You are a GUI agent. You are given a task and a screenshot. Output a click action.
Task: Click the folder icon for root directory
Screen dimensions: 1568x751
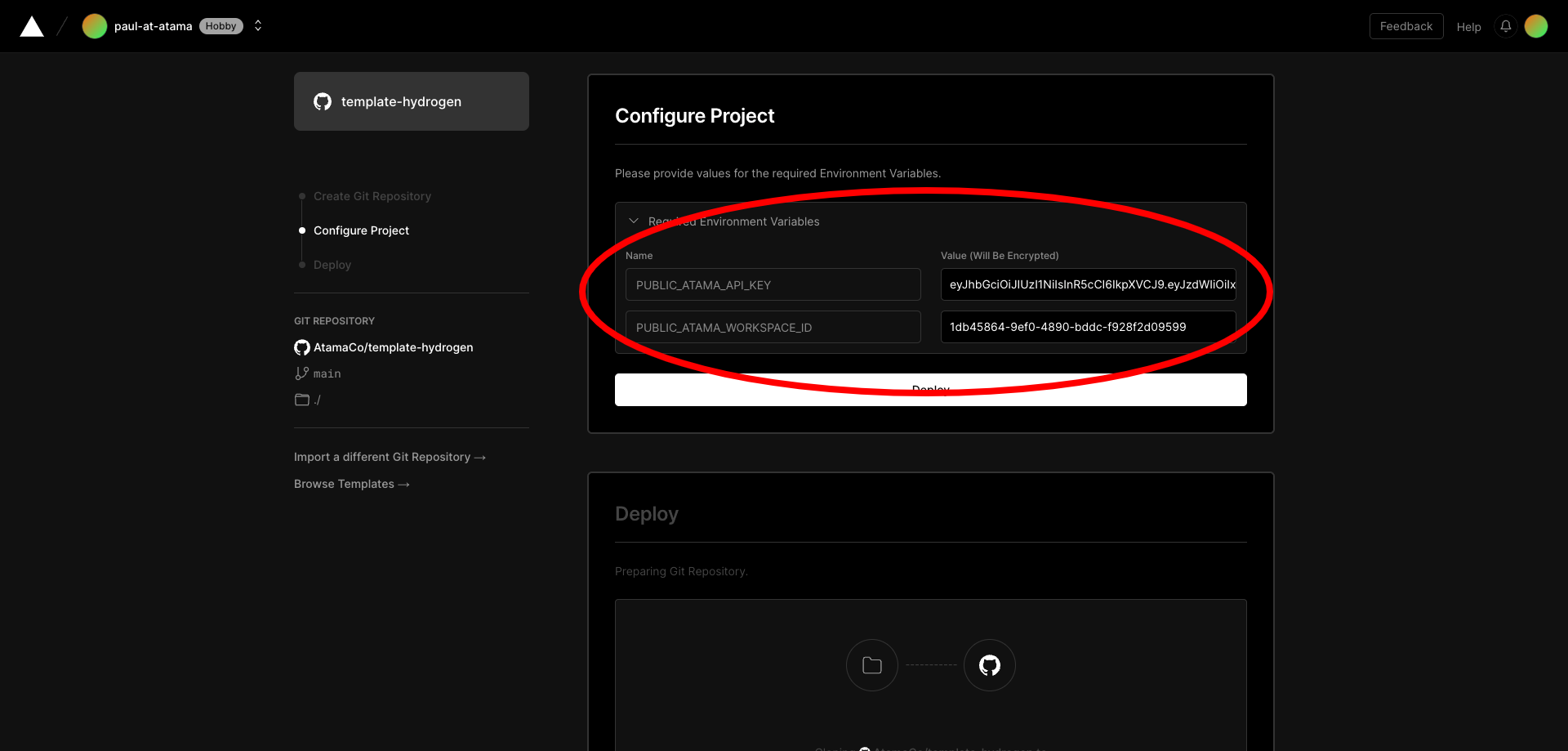coord(302,400)
